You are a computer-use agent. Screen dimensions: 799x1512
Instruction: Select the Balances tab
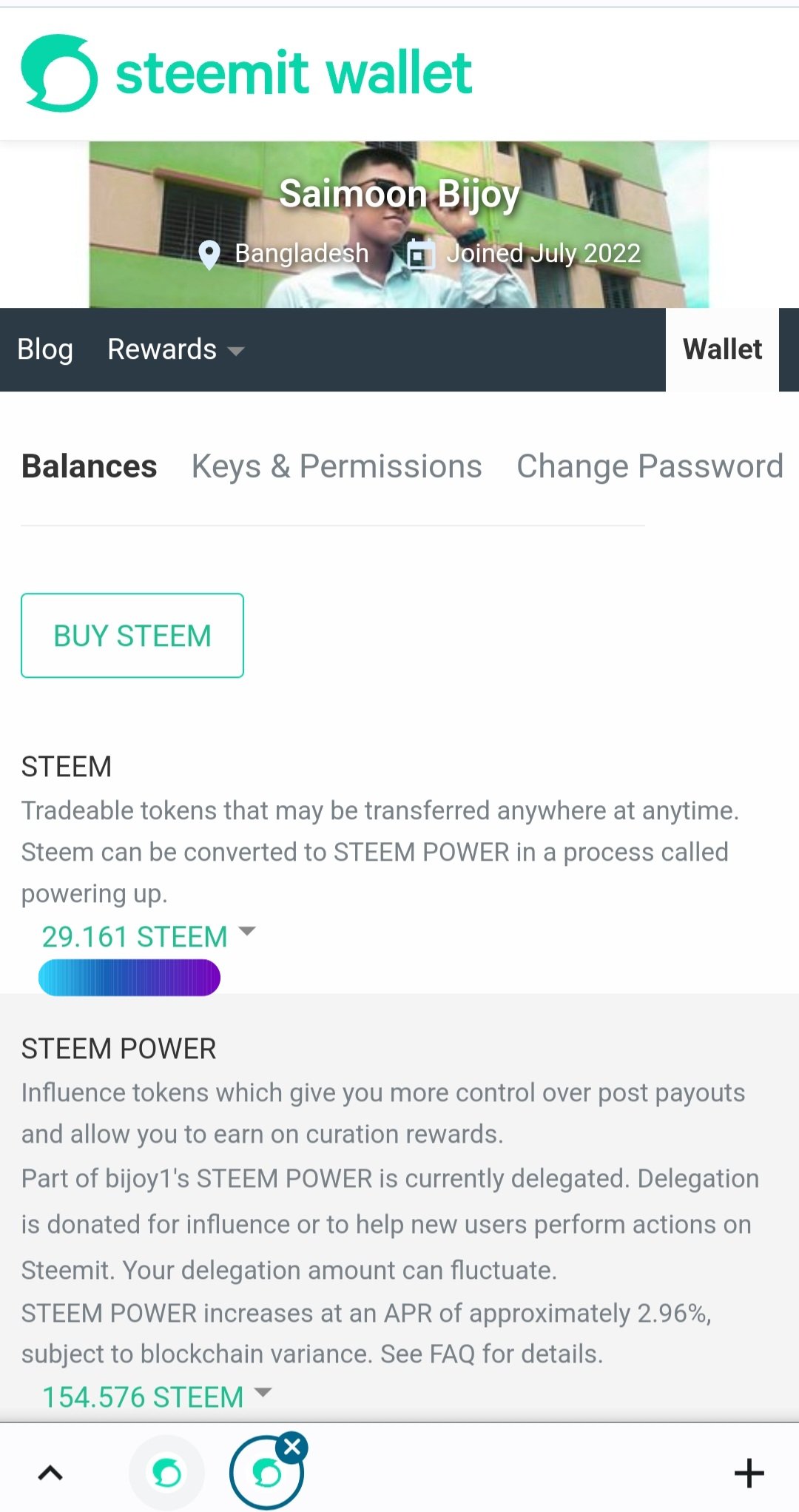(89, 466)
